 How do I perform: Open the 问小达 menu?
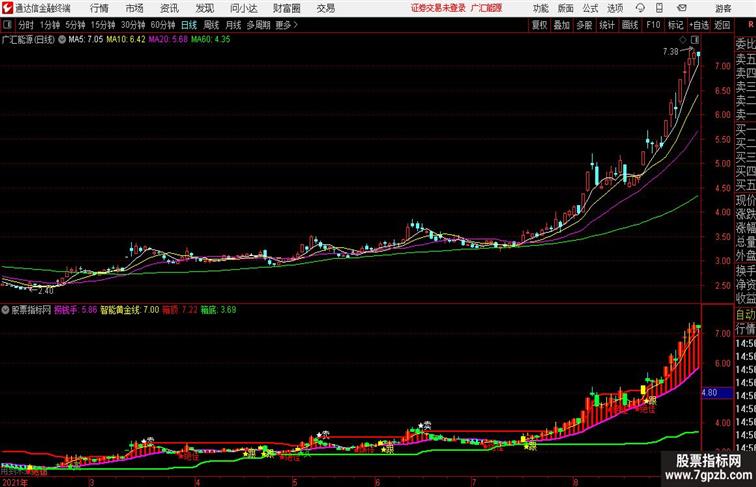coord(243,8)
